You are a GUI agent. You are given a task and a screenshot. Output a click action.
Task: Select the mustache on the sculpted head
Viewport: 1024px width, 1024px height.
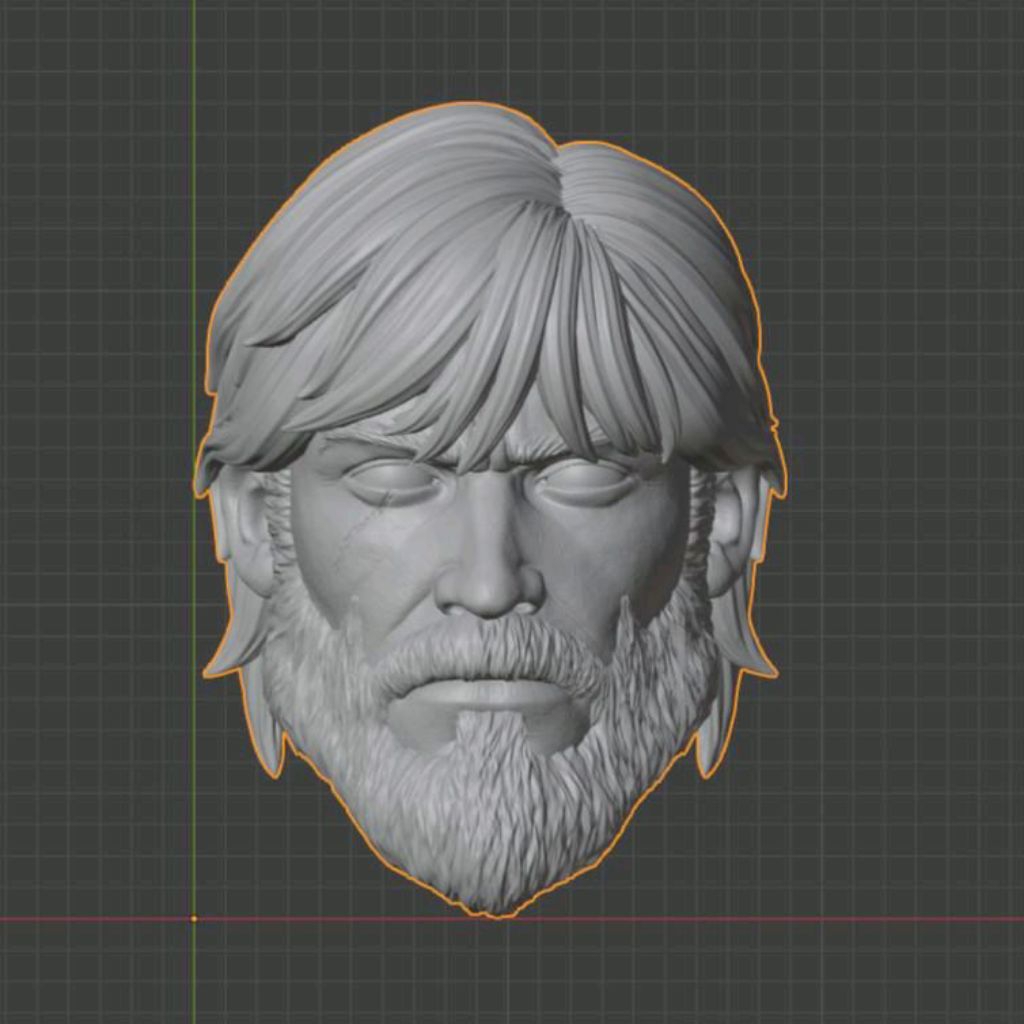pyautogui.click(x=490, y=651)
